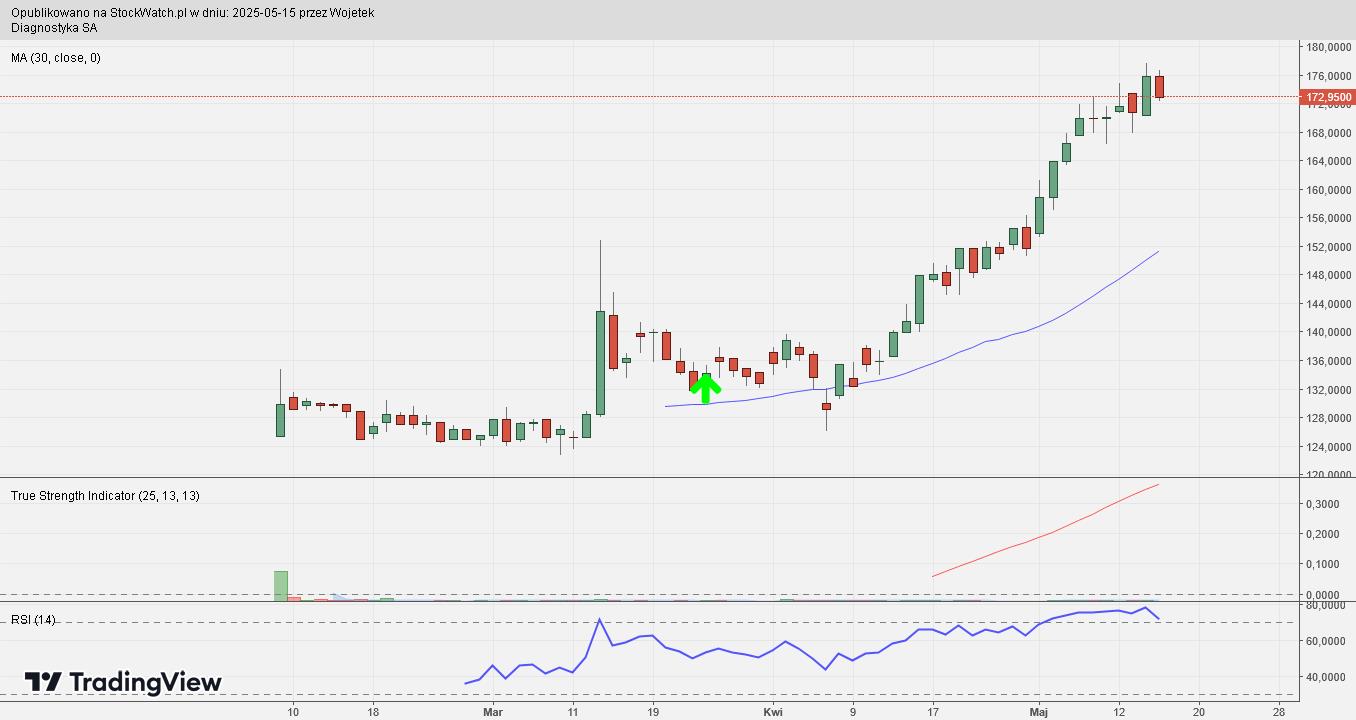Screen dimensions: 1356x720
Task: Click the right end of the blue moving average line
Action: tap(1157, 252)
